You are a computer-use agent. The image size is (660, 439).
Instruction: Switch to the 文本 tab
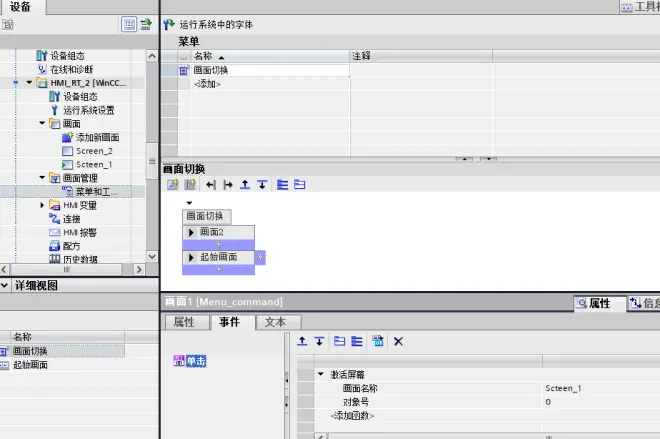pos(276,322)
